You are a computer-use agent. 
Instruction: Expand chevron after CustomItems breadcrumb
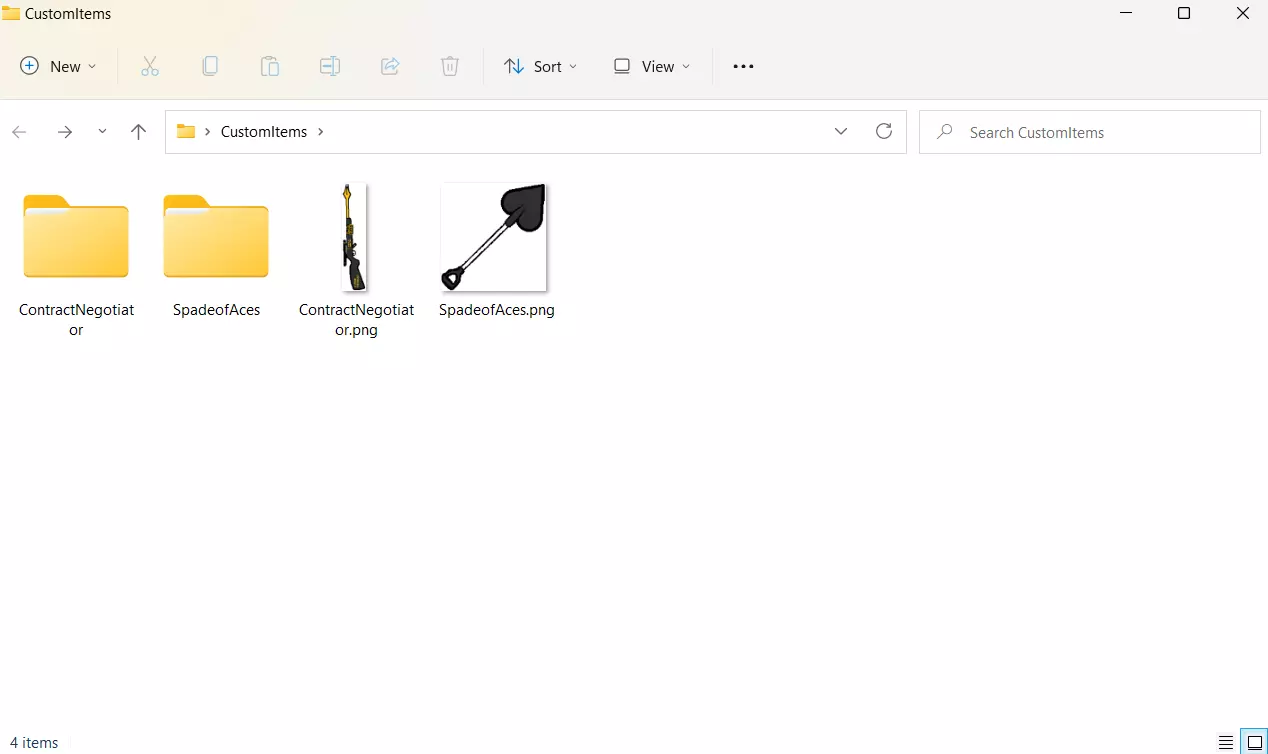click(x=320, y=132)
